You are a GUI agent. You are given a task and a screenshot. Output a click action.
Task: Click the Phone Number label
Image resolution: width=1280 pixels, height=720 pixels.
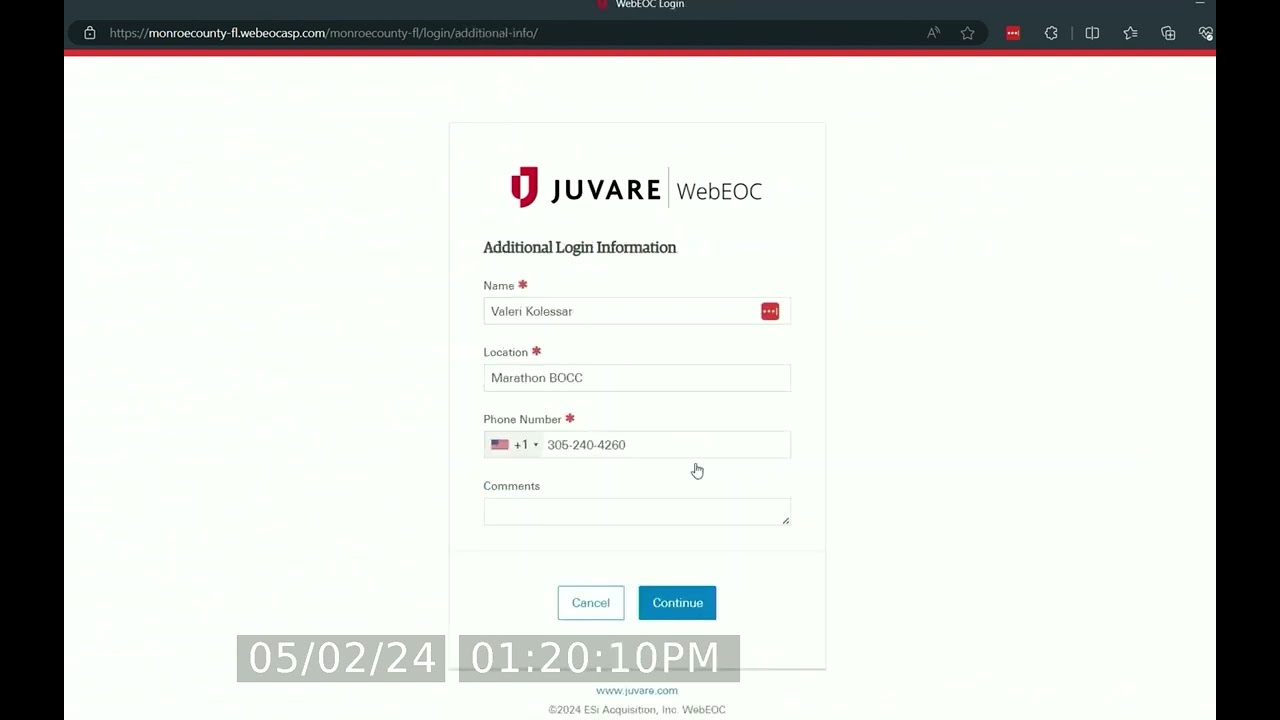tap(522, 420)
